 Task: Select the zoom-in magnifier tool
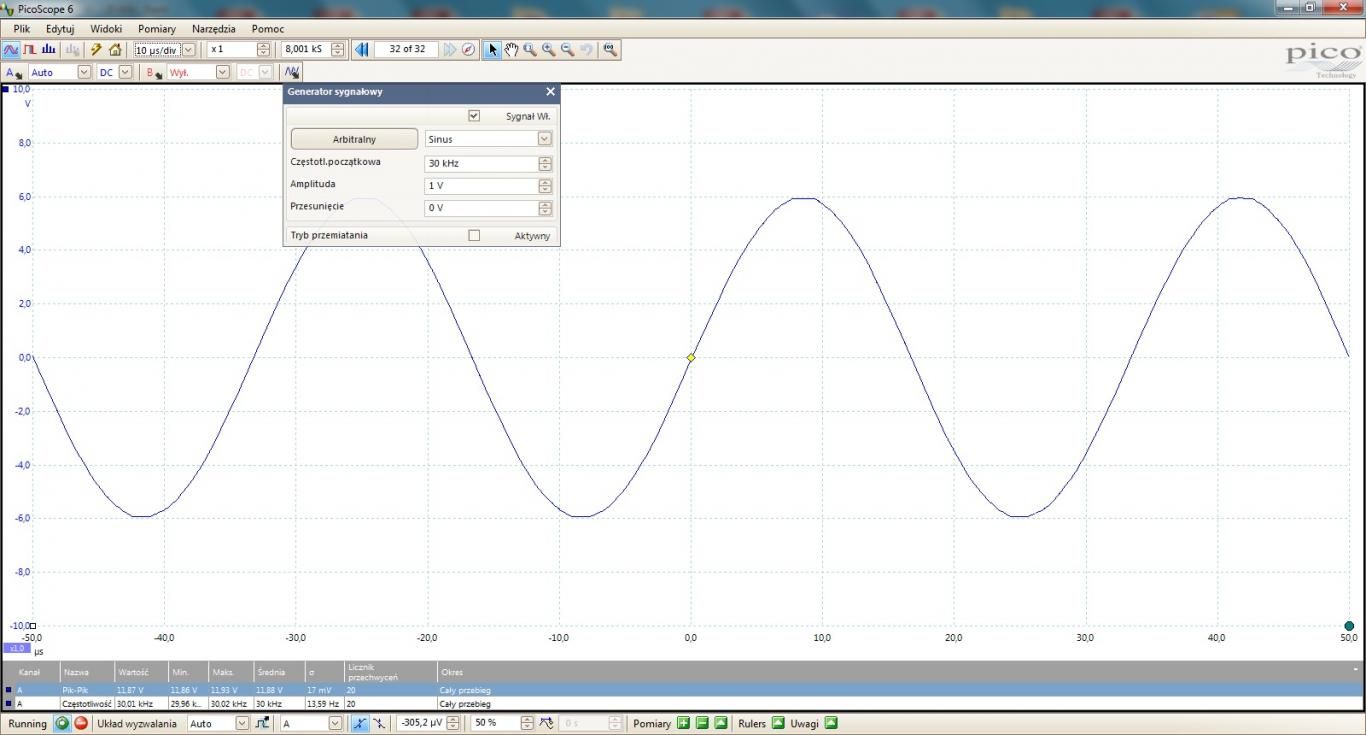point(548,49)
